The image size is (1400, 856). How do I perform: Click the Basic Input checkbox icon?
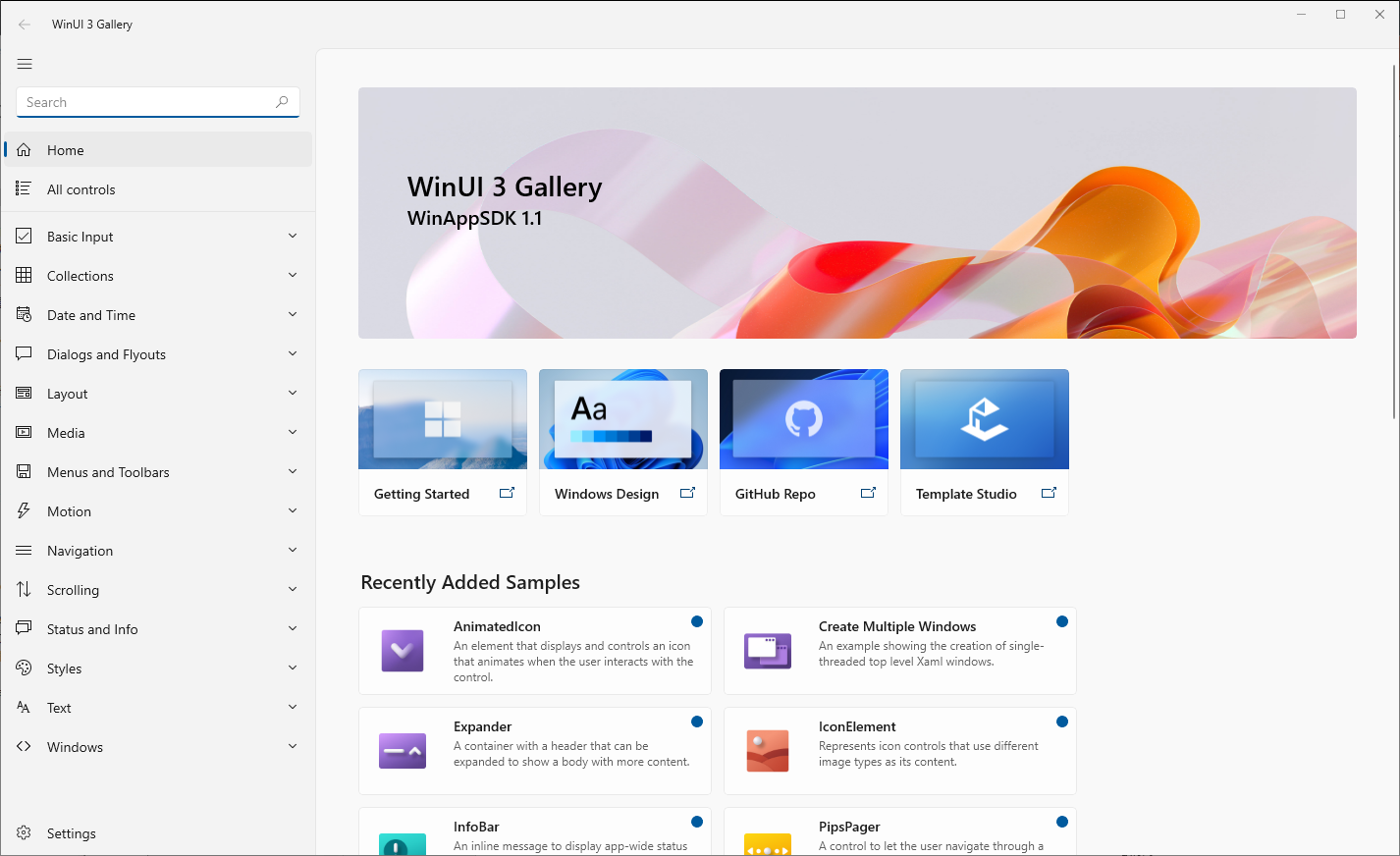pos(25,236)
